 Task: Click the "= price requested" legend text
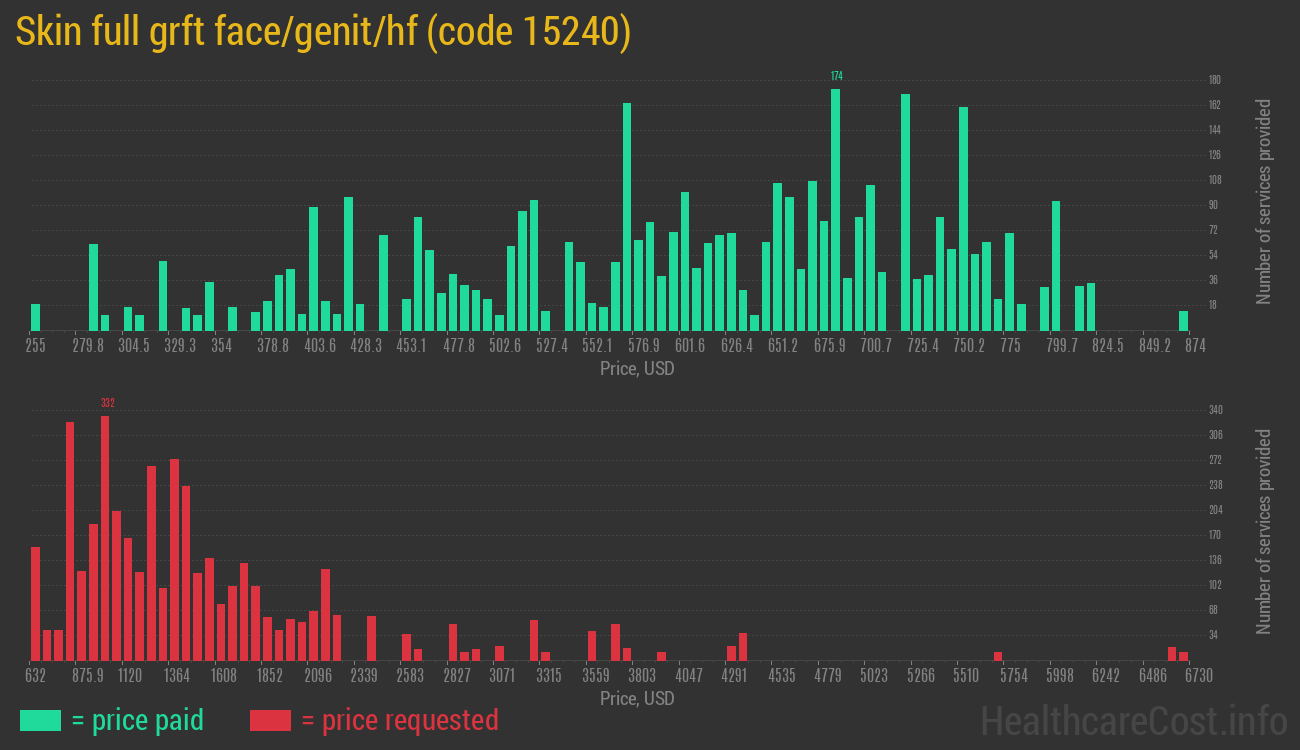tap(399, 720)
